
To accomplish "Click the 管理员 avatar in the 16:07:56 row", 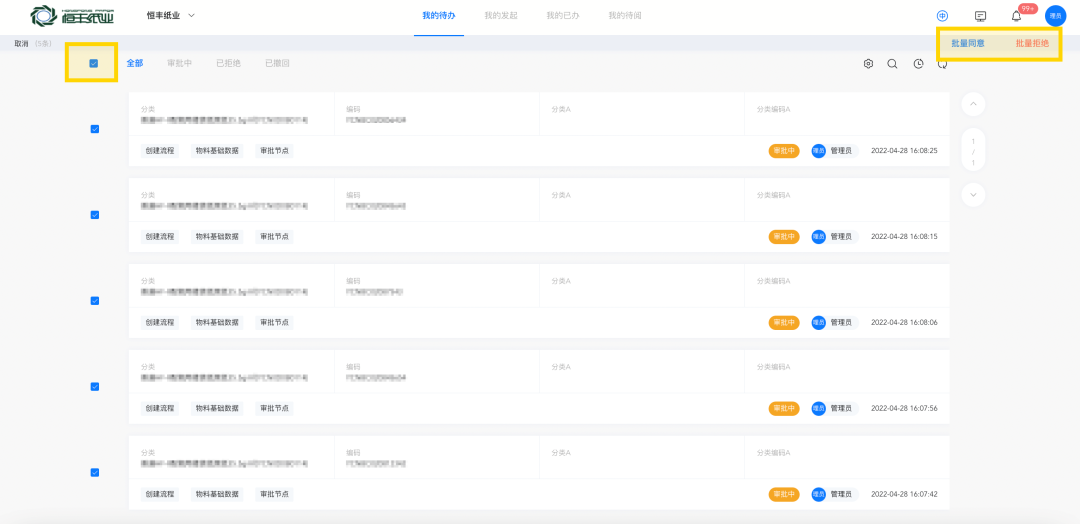I will coord(818,408).
